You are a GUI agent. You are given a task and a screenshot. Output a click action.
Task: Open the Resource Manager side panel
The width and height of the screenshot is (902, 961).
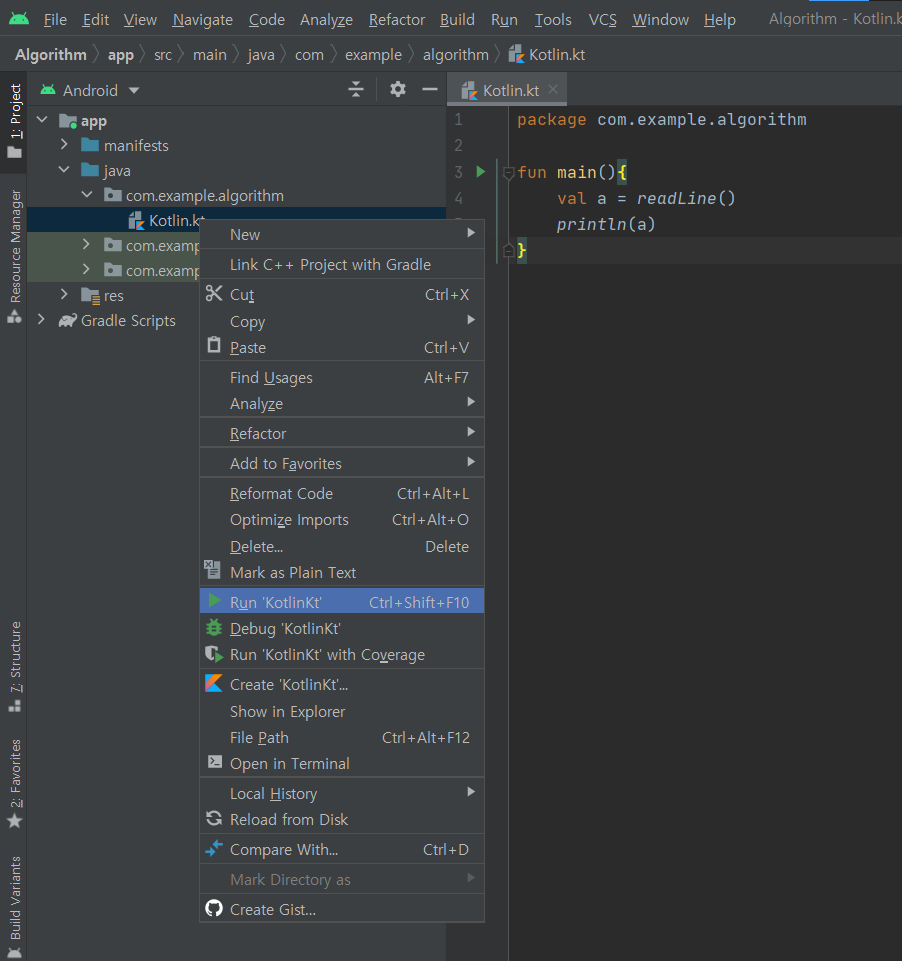[15, 256]
